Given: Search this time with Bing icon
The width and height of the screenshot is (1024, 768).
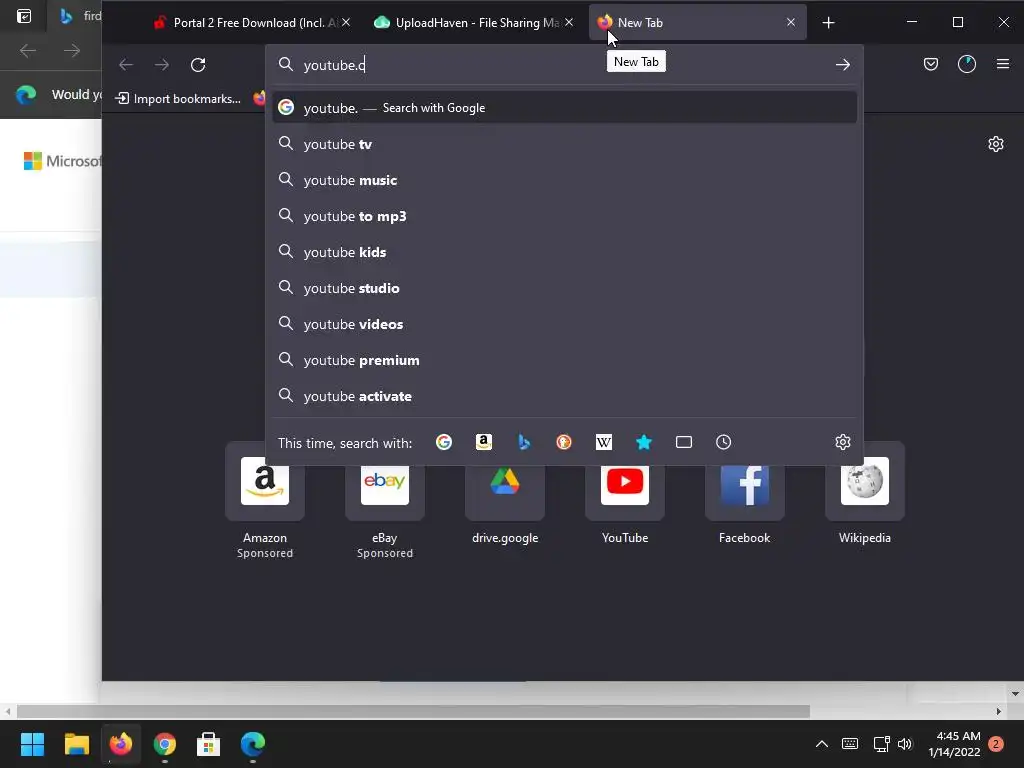Looking at the screenshot, I should pos(524,442).
